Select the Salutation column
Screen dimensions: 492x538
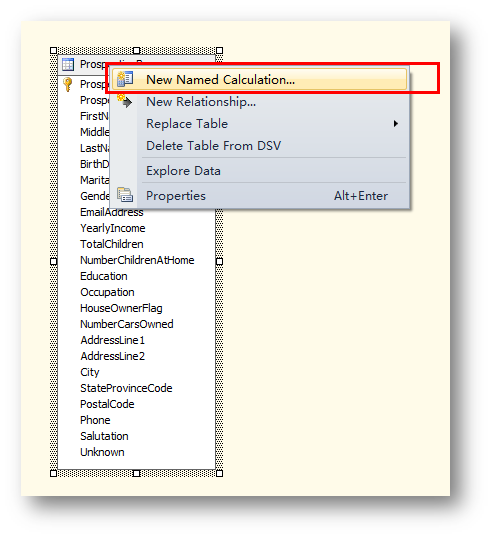(104, 436)
